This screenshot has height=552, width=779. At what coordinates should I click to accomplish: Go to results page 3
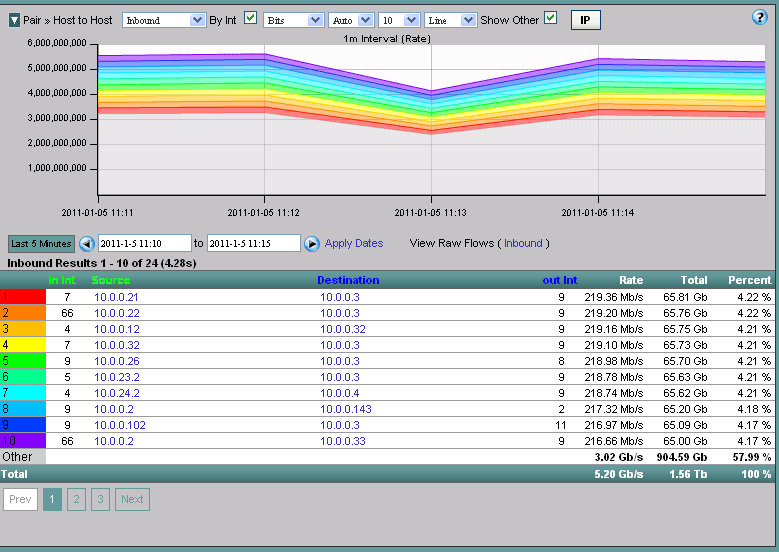(100, 499)
